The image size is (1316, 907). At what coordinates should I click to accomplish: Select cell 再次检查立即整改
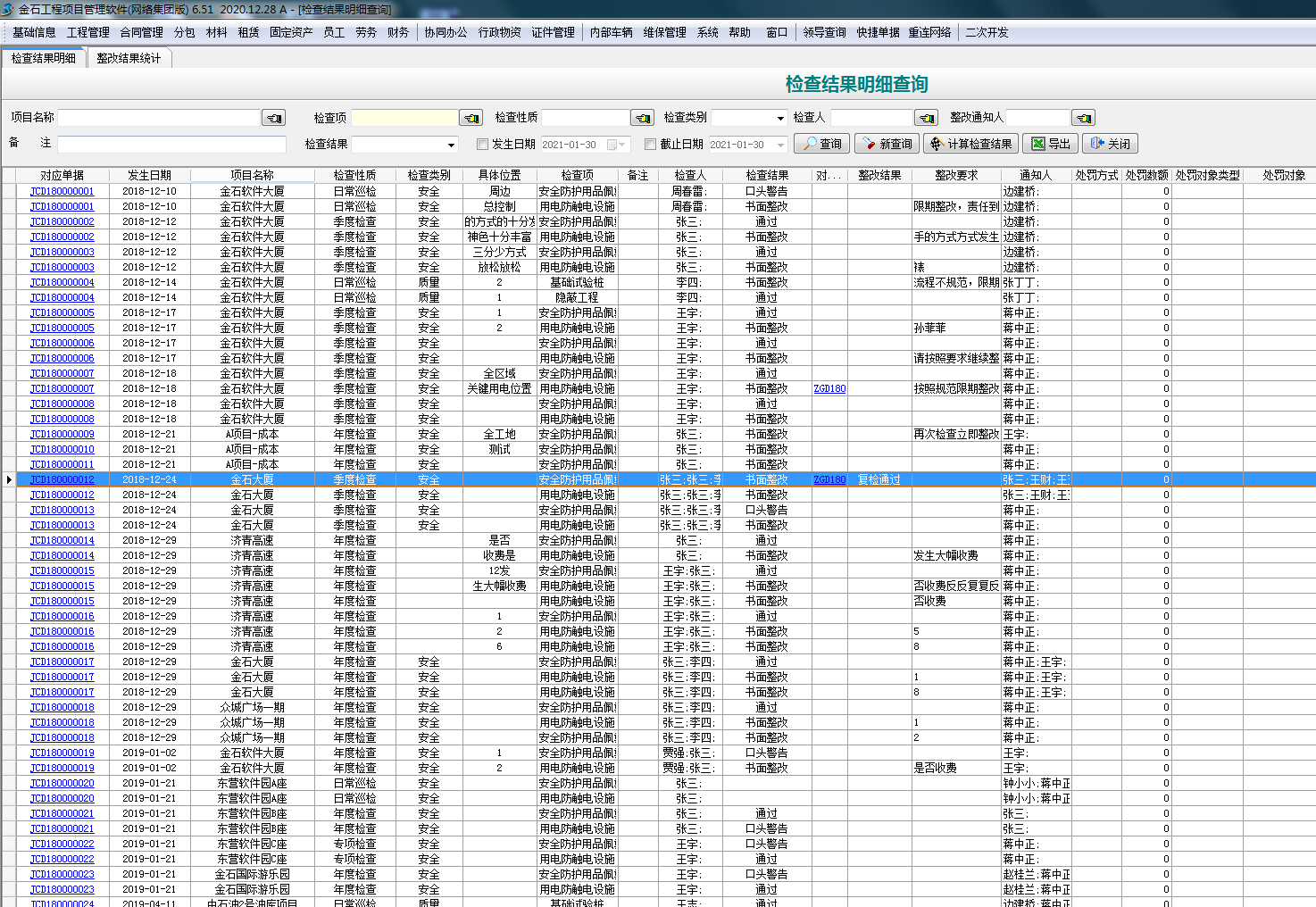pos(956,435)
